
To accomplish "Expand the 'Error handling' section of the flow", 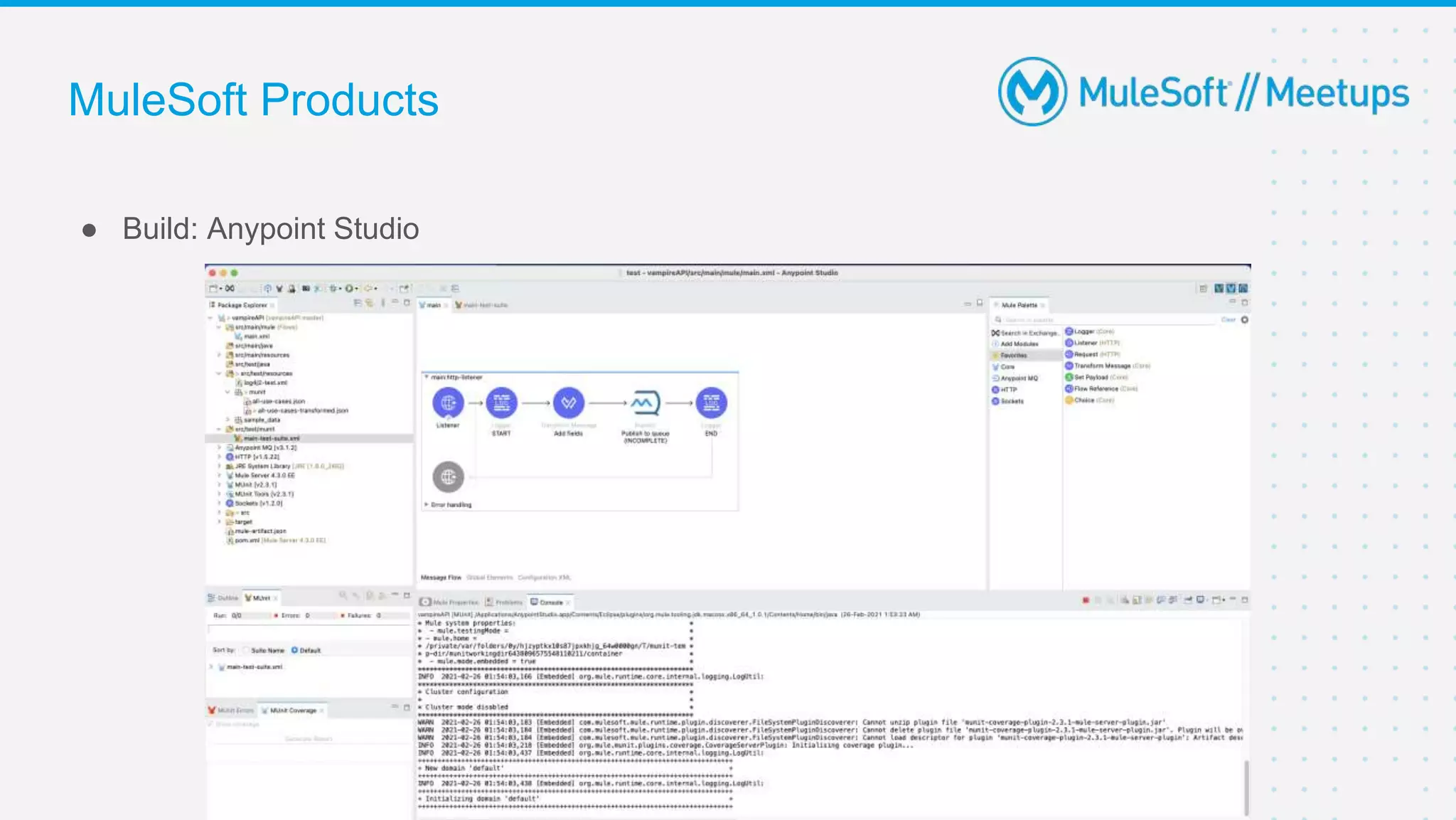I will click(x=427, y=504).
